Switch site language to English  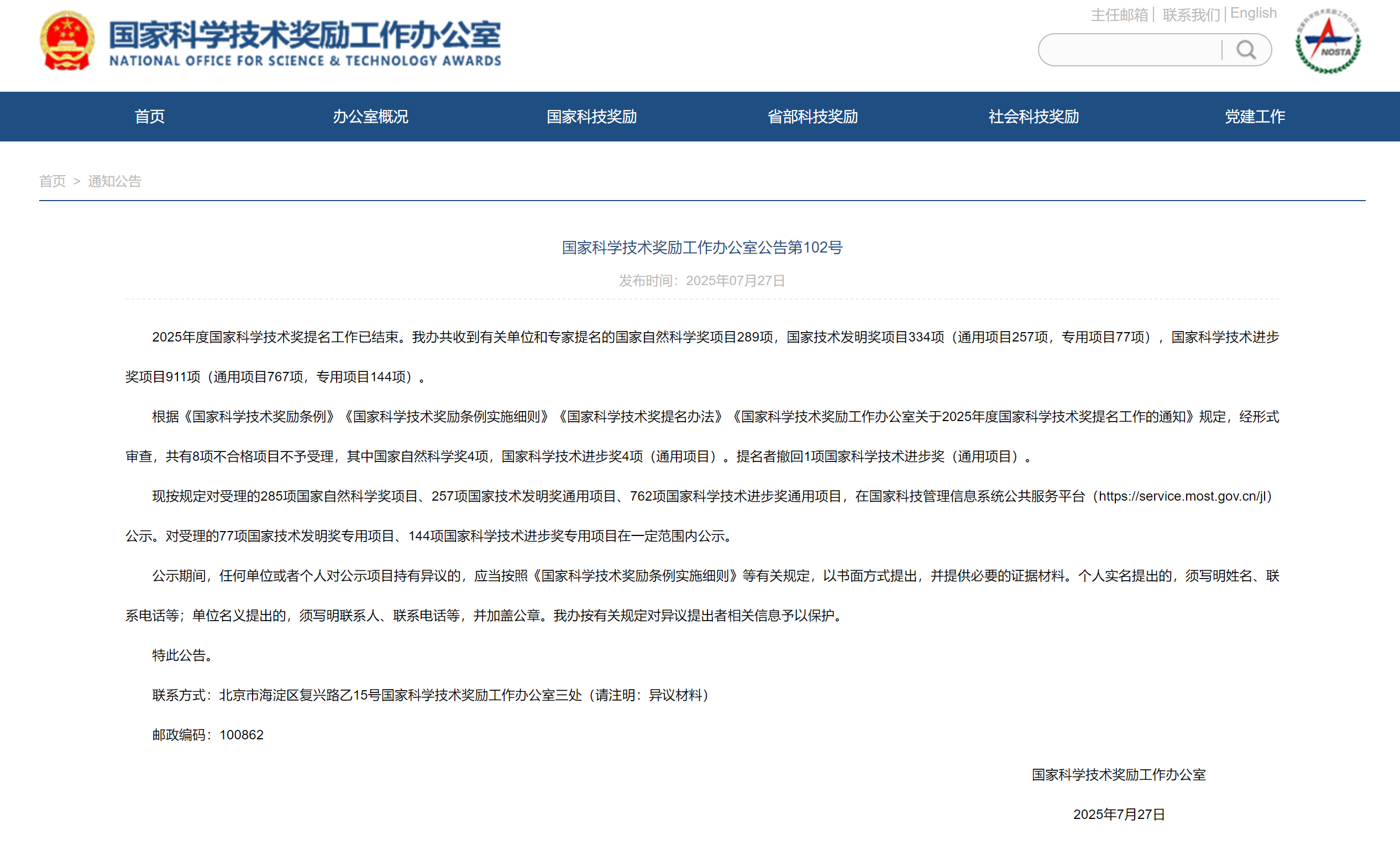(1253, 13)
